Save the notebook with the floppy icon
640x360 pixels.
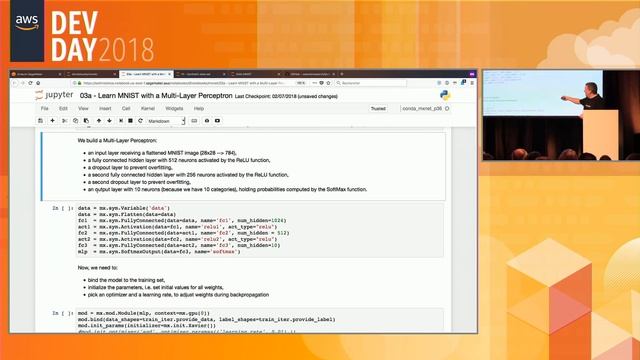point(40,121)
